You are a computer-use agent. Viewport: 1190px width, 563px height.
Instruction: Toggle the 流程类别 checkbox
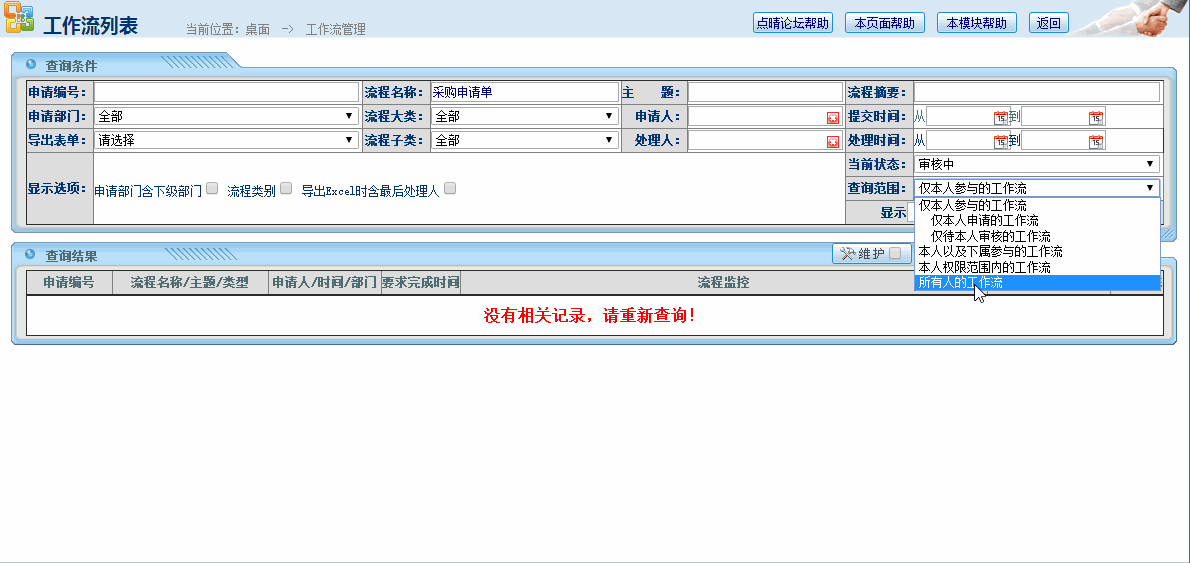tap(286, 188)
